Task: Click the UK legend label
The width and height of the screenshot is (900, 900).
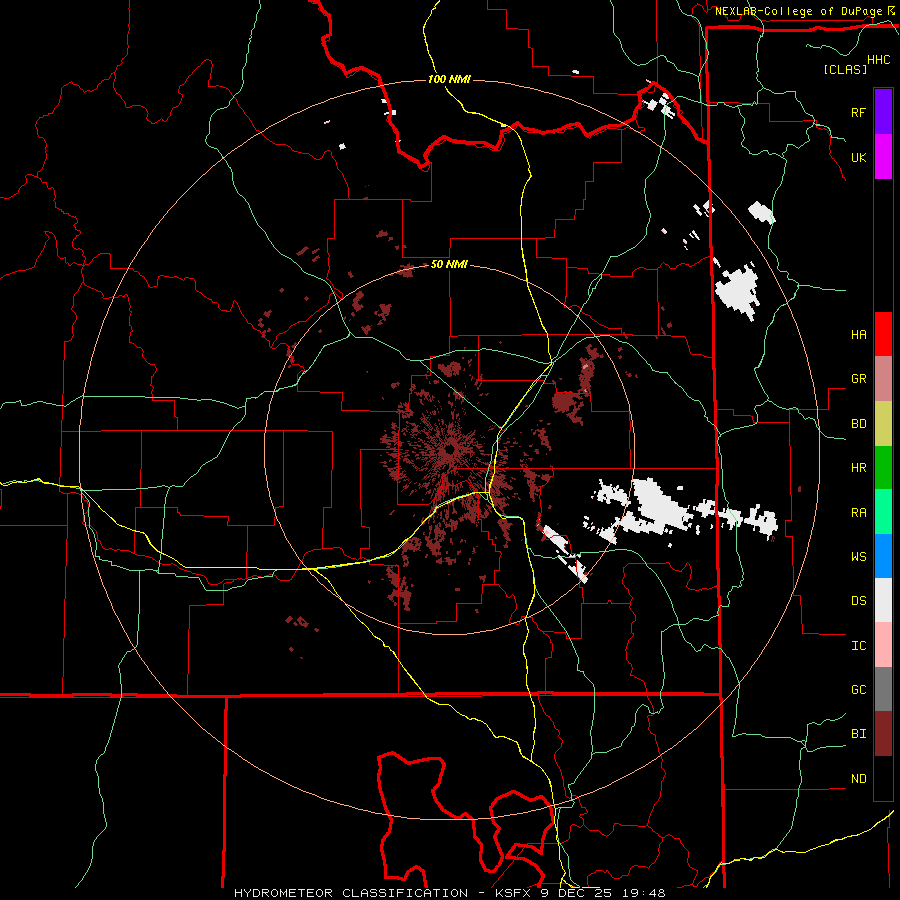Action: 858,157
